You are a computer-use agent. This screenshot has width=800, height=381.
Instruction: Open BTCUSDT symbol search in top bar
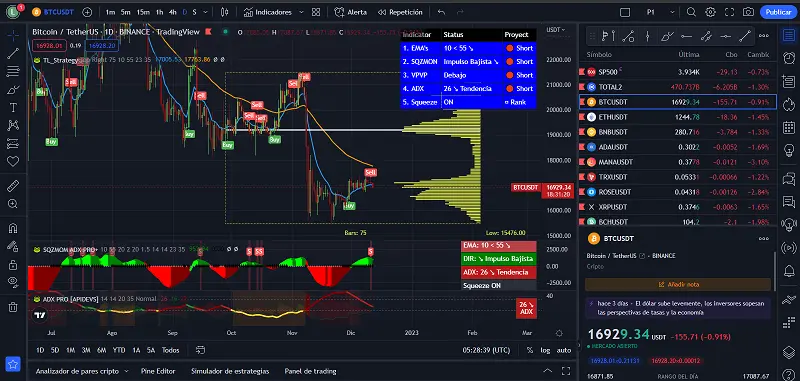pyautogui.click(x=53, y=12)
